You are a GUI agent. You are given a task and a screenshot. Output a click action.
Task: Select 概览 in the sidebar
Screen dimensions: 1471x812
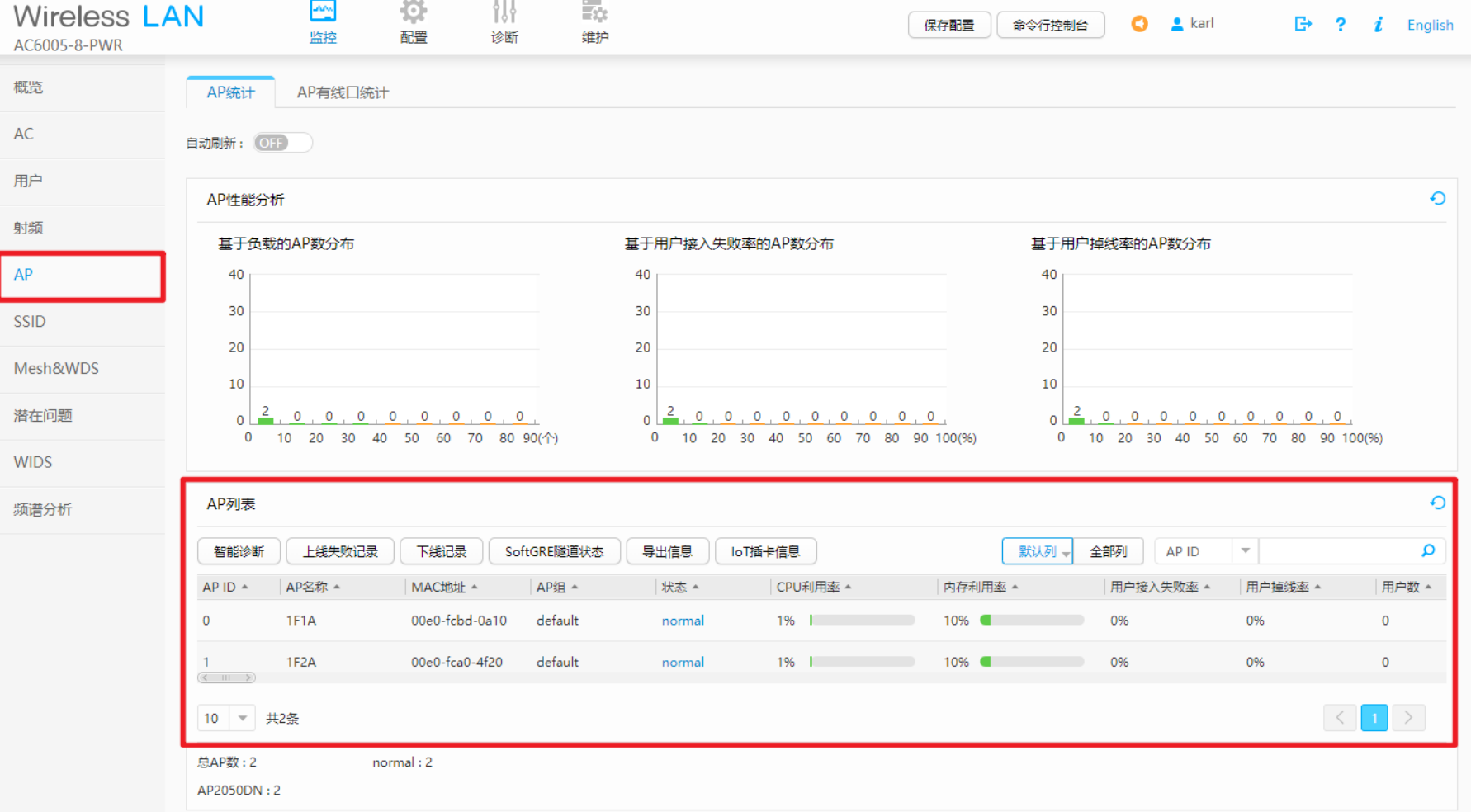click(83, 87)
